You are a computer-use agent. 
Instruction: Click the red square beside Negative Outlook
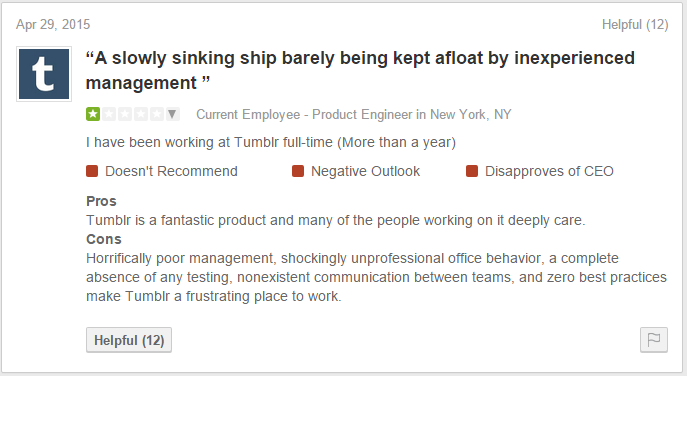298,171
